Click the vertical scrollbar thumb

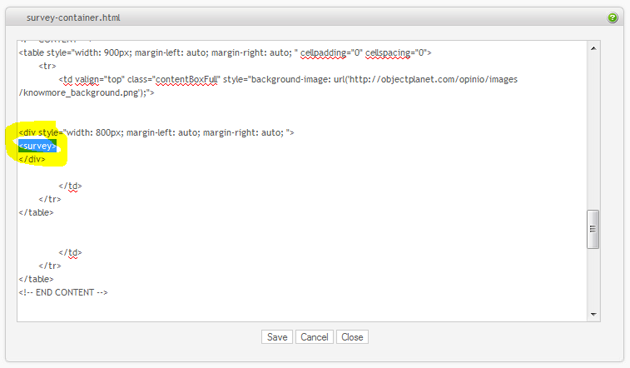(x=593, y=229)
